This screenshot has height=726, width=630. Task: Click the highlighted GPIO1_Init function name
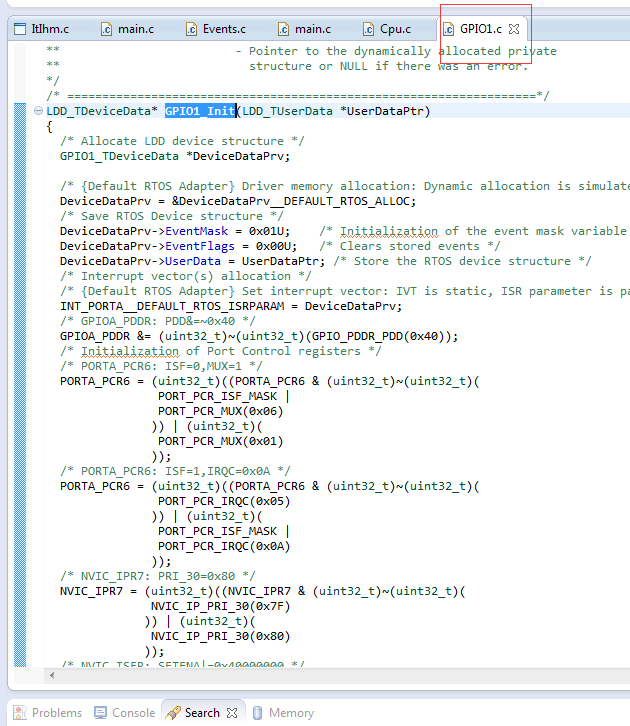point(200,111)
